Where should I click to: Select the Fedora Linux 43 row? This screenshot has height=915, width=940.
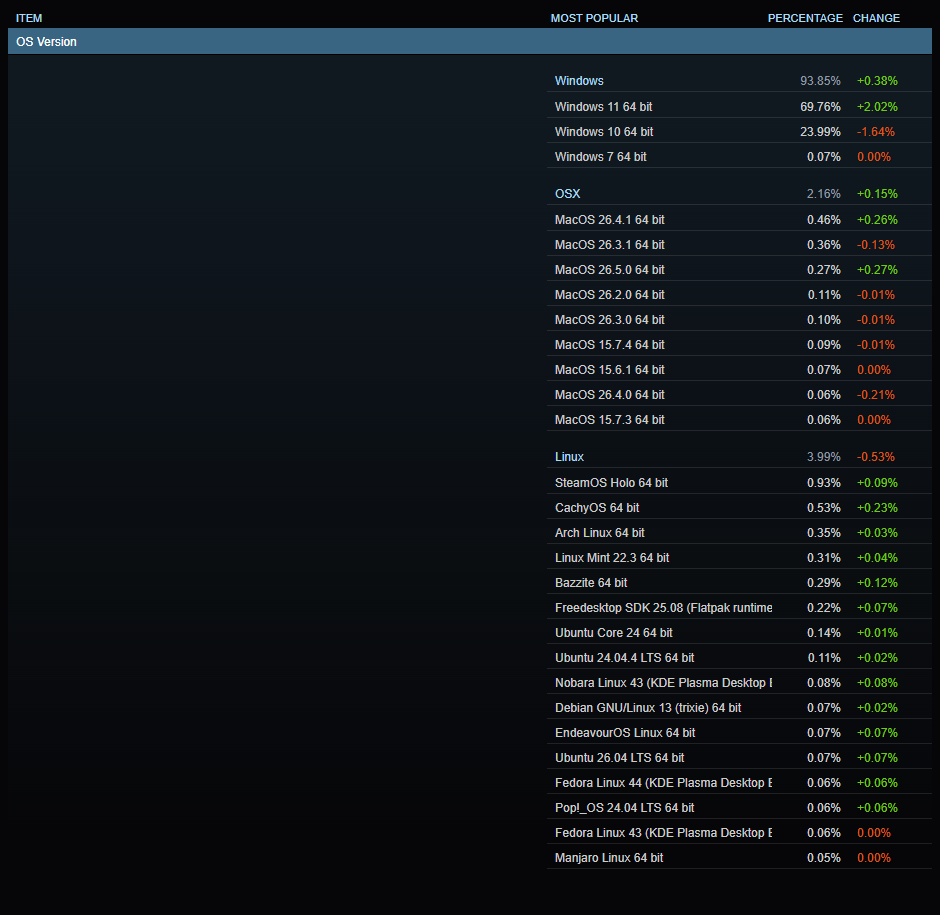(739, 832)
